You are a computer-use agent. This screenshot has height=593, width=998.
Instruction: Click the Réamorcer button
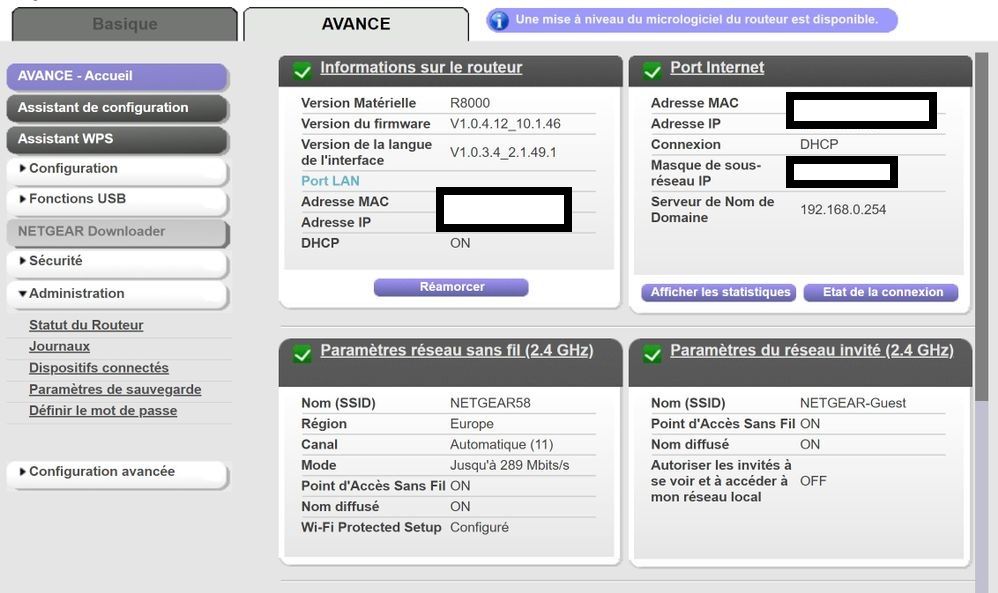[x=451, y=287]
